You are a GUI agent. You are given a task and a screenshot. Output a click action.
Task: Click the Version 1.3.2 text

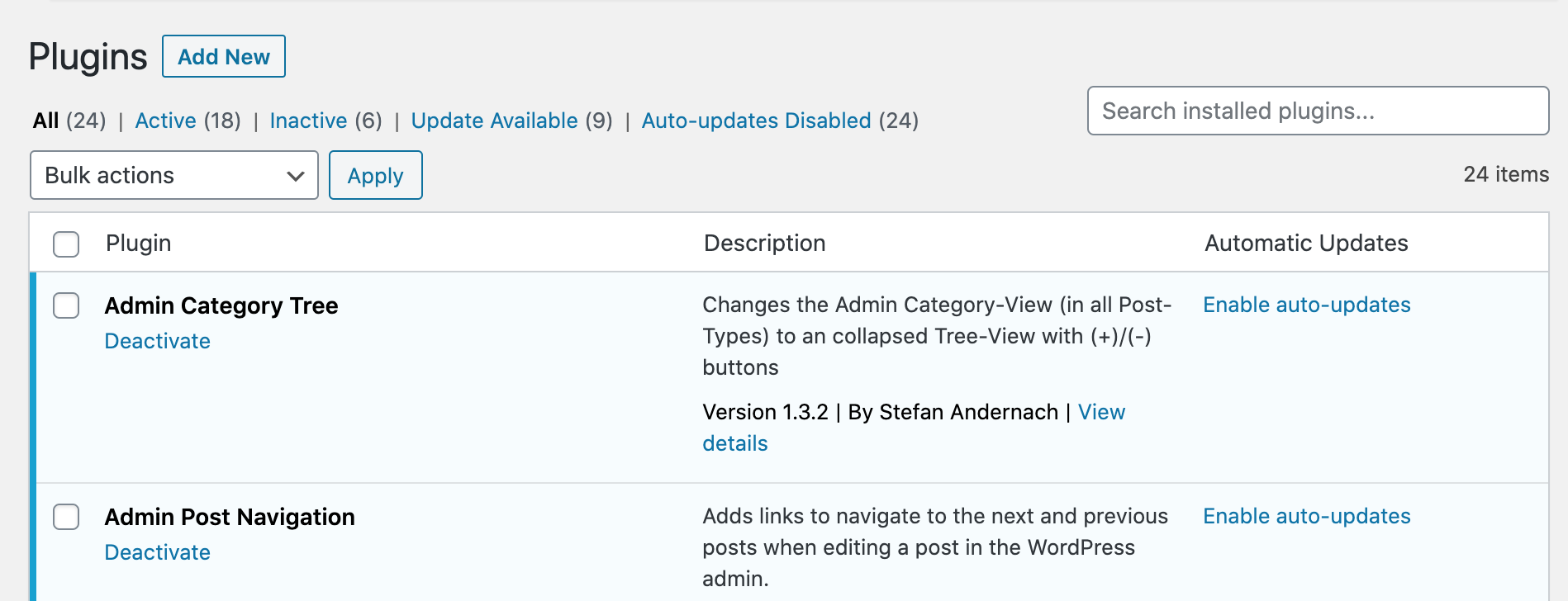(x=765, y=412)
